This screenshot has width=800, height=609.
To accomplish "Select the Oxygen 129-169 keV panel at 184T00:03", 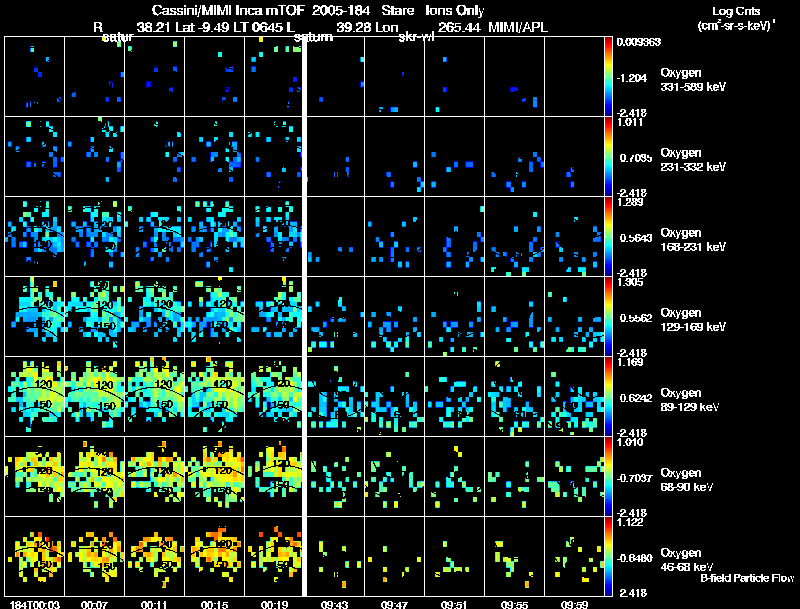I will 34,317.
